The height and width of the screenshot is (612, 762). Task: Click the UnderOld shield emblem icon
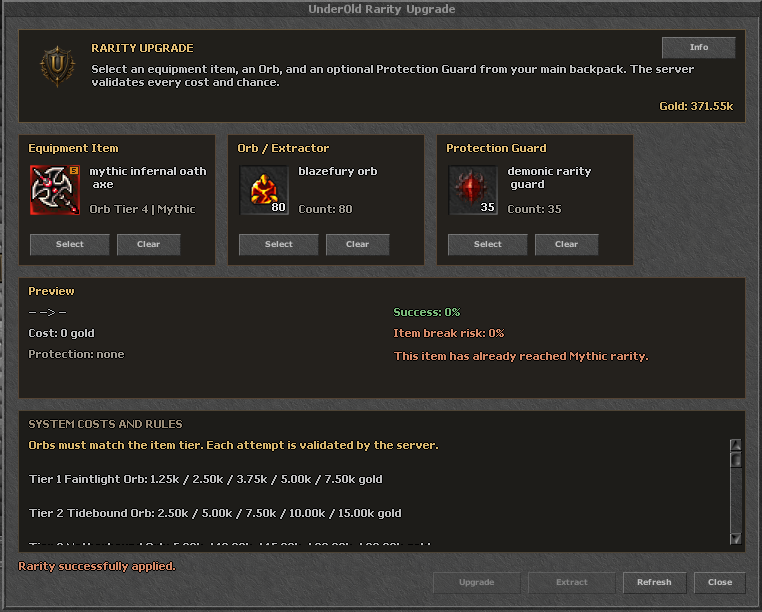tap(57, 67)
